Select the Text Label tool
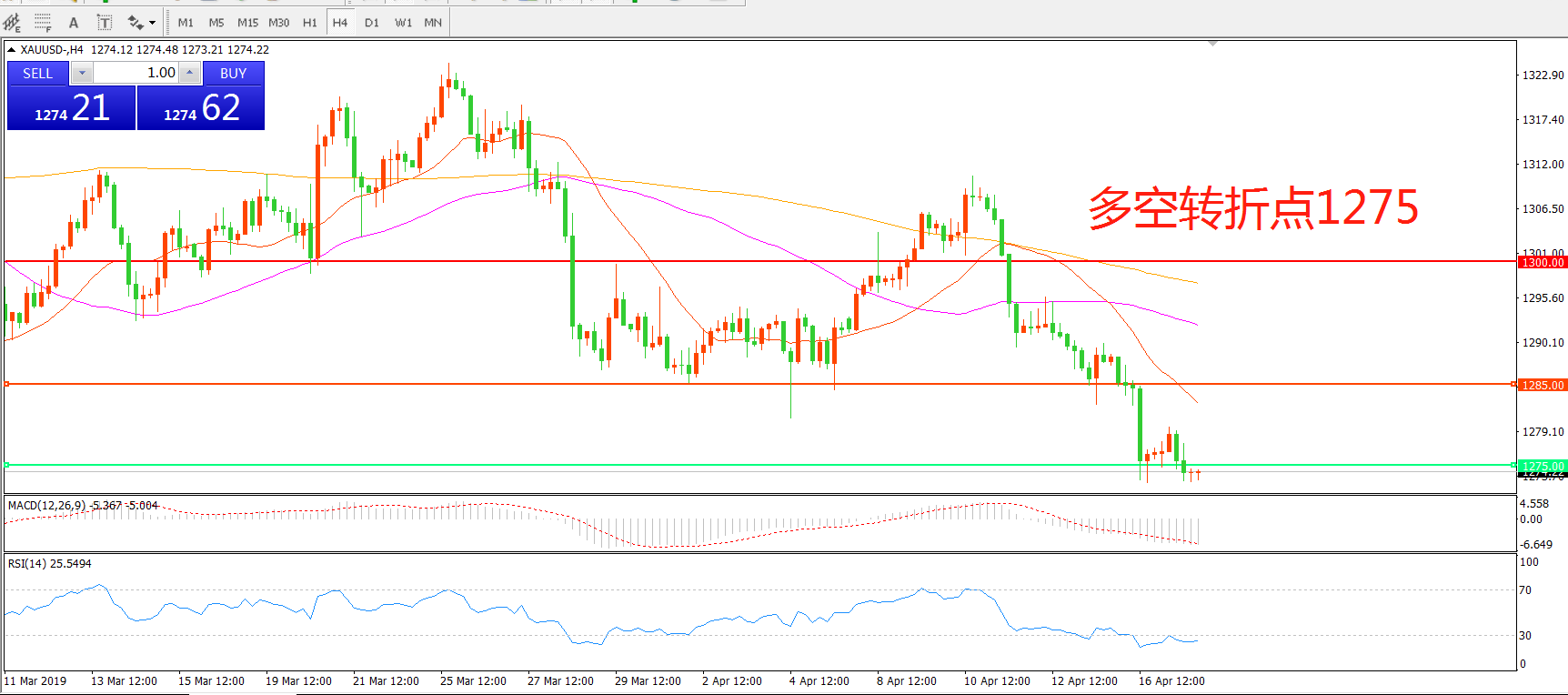The width and height of the screenshot is (1568, 695). pos(105,22)
